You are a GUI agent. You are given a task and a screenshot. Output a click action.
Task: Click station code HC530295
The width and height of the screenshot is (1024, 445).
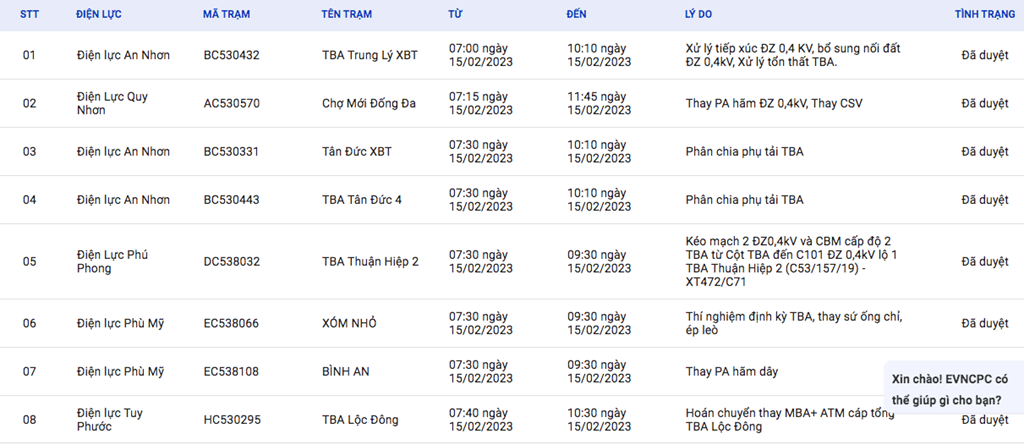[232, 420]
